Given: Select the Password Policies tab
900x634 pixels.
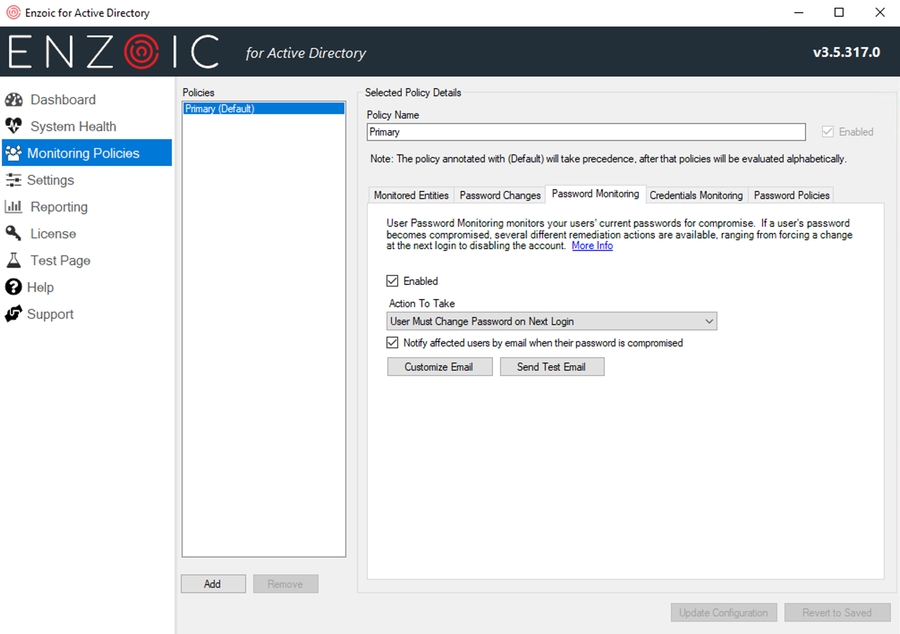Looking at the screenshot, I should click(791, 195).
